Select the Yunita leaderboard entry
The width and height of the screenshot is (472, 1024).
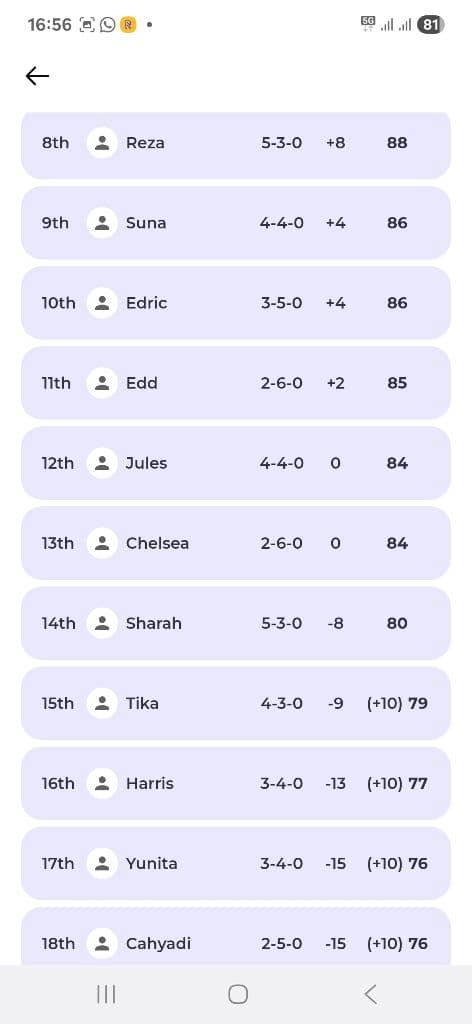(236, 863)
